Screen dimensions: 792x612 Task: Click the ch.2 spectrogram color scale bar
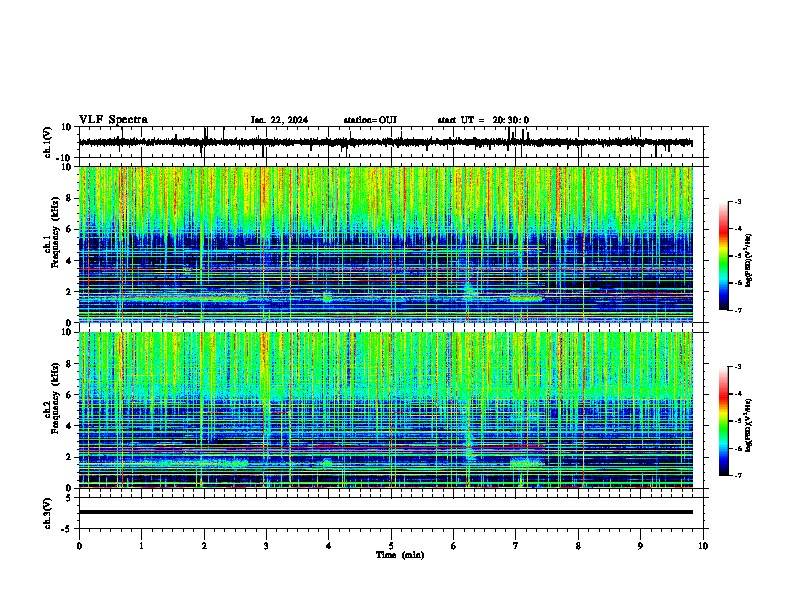[724, 421]
